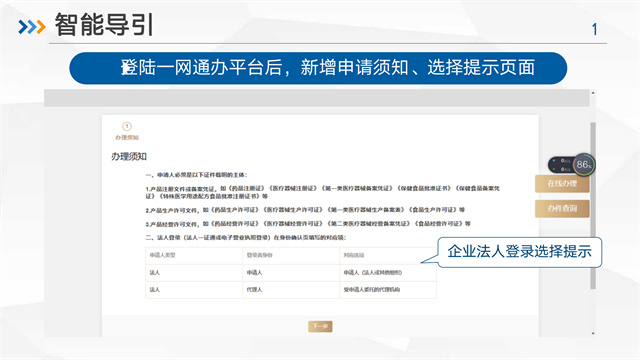Click the 下一步 button

(x=320, y=327)
